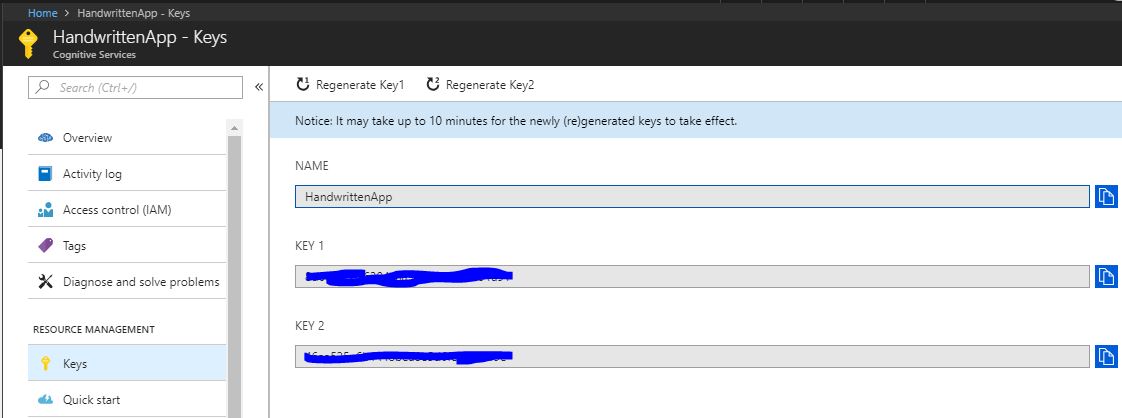Click the Keys sidebar key icon
Viewport: 1122px width, 418px height.
point(45,364)
